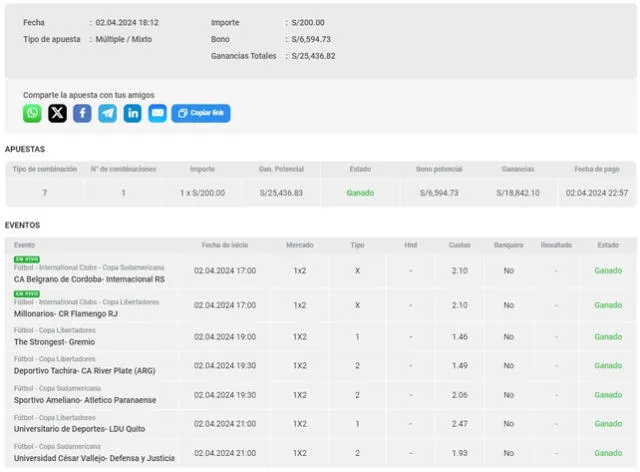The height and width of the screenshot is (472, 640).
Task: Click cuota 1.49 for Deportivo Tachira match
Action: pos(460,365)
